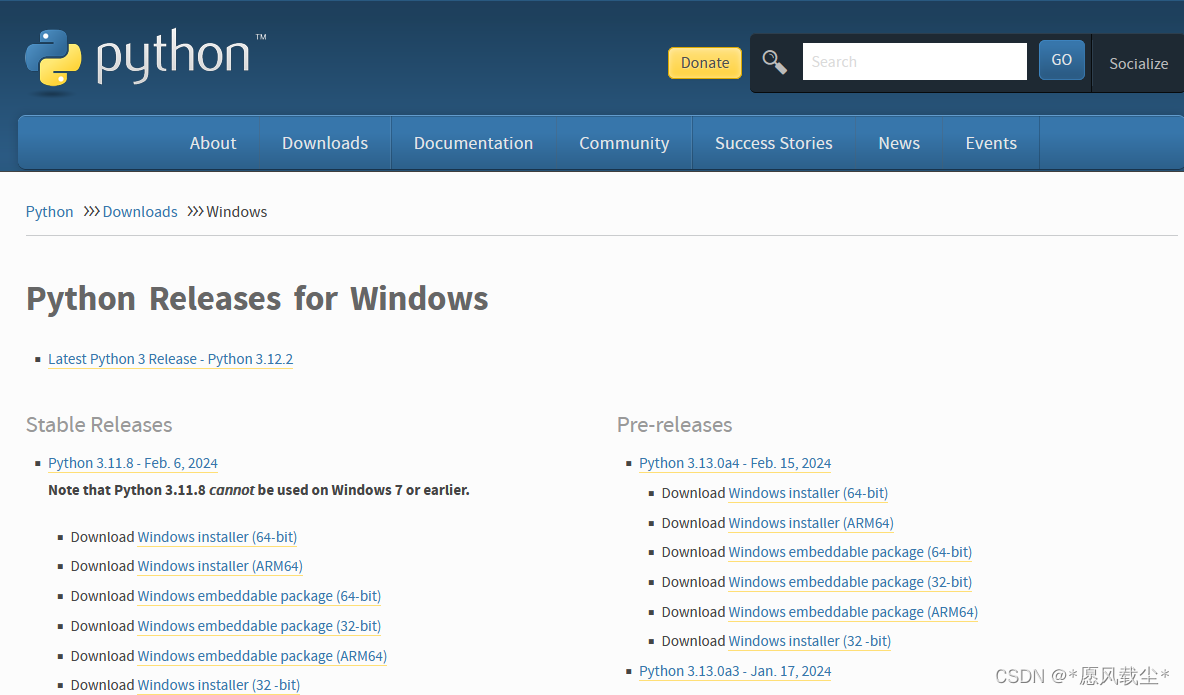Click Windows in the breadcrumb
The height and width of the screenshot is (695, 1184).
[x=236, y=212]
